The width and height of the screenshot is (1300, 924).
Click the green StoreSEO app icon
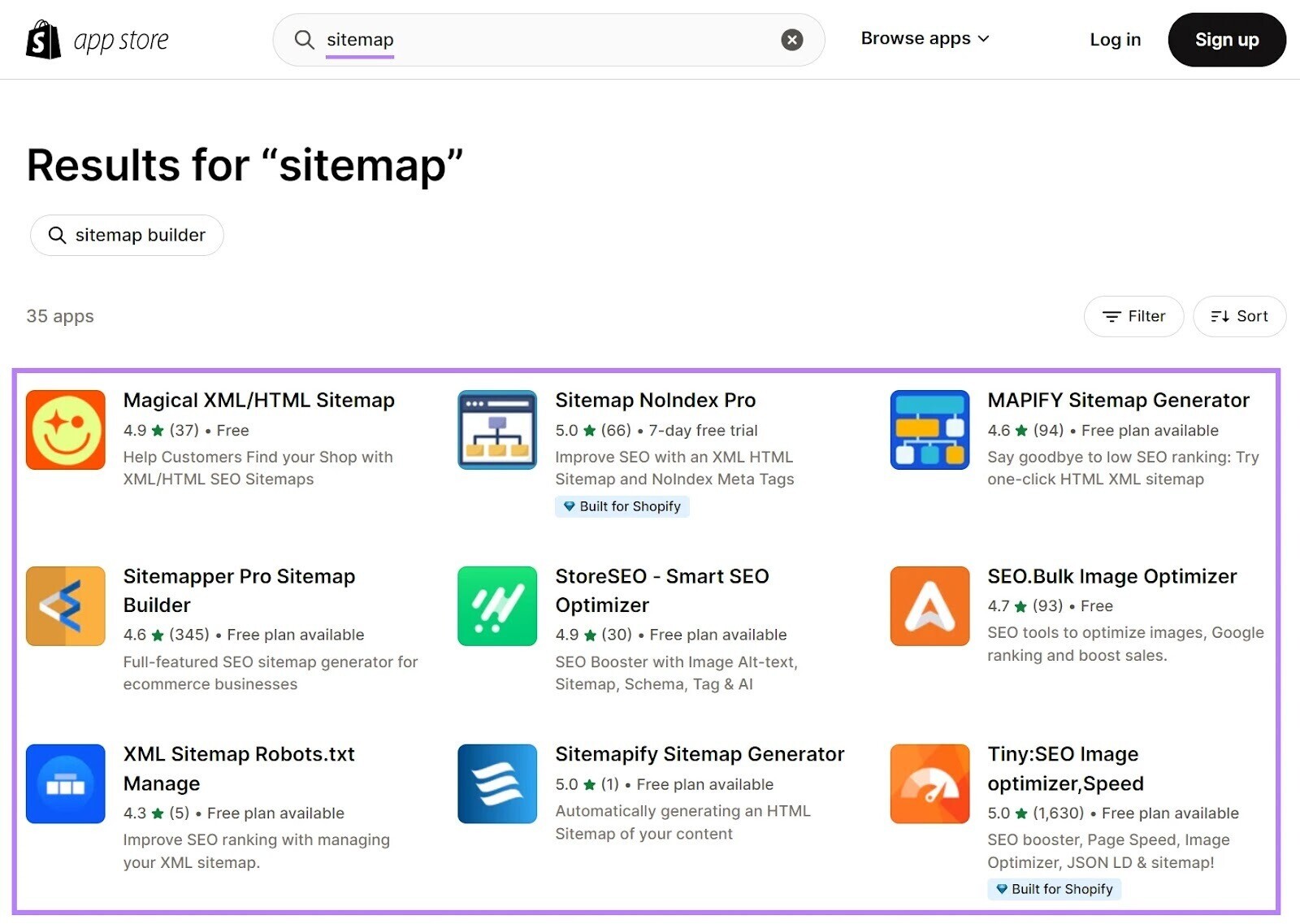click(496, 606)
